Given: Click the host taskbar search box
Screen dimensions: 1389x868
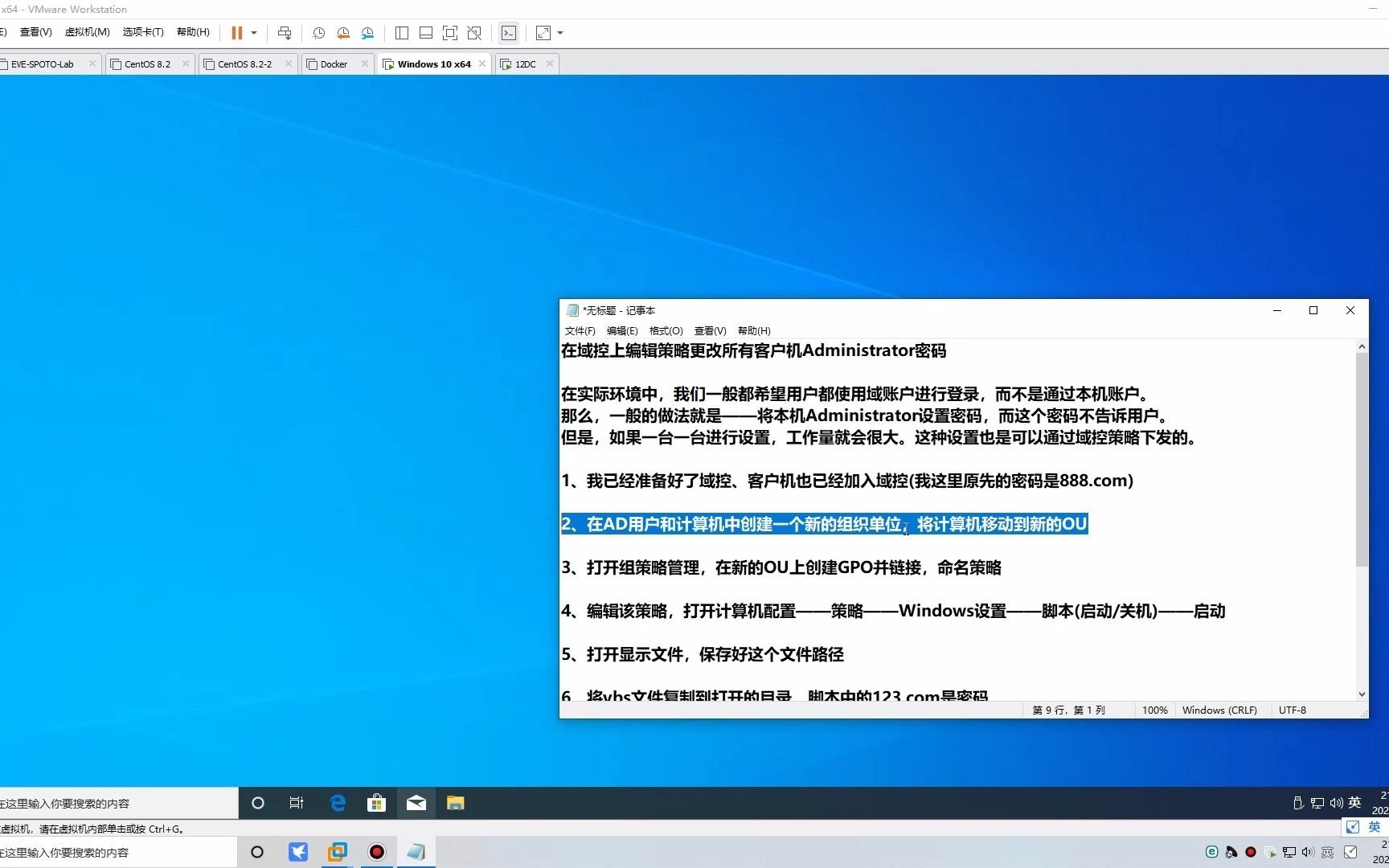Looking at the screenshot, I should (x=119, y=852).
